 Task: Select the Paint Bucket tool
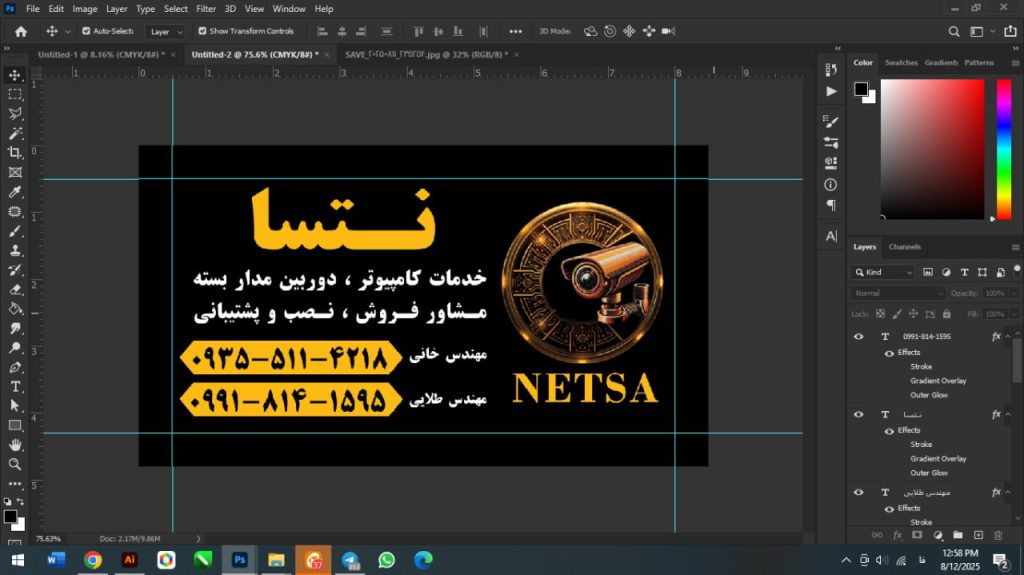14,309
